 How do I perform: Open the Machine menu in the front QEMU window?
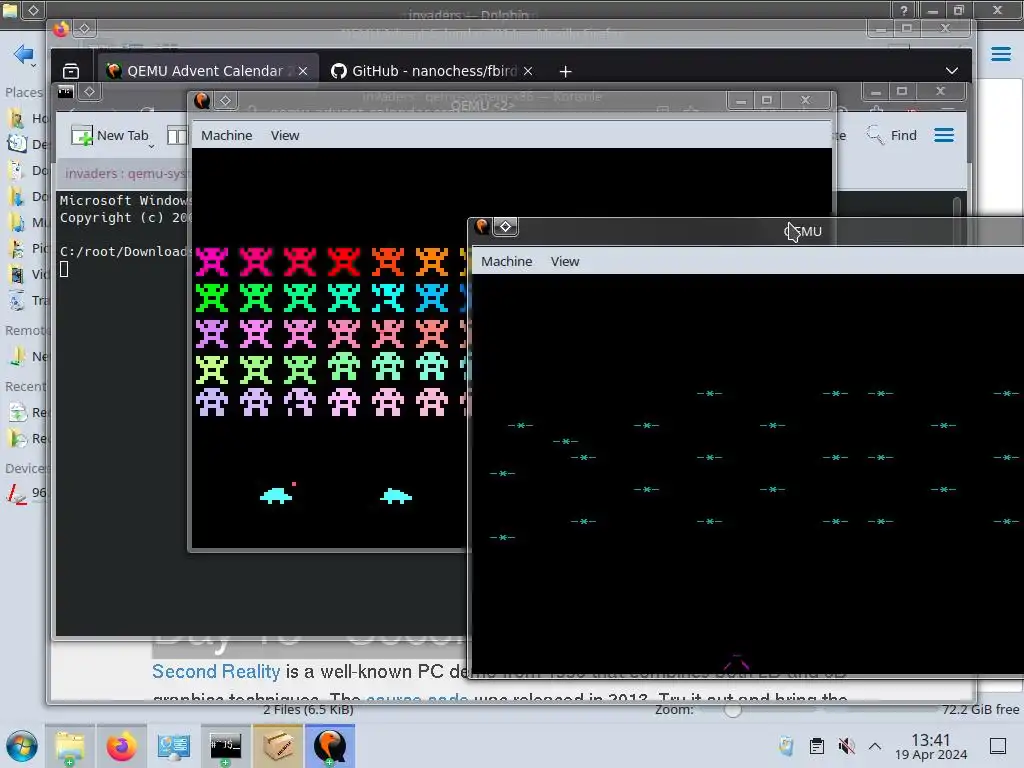pyautogui.click(x=506, y=261)
